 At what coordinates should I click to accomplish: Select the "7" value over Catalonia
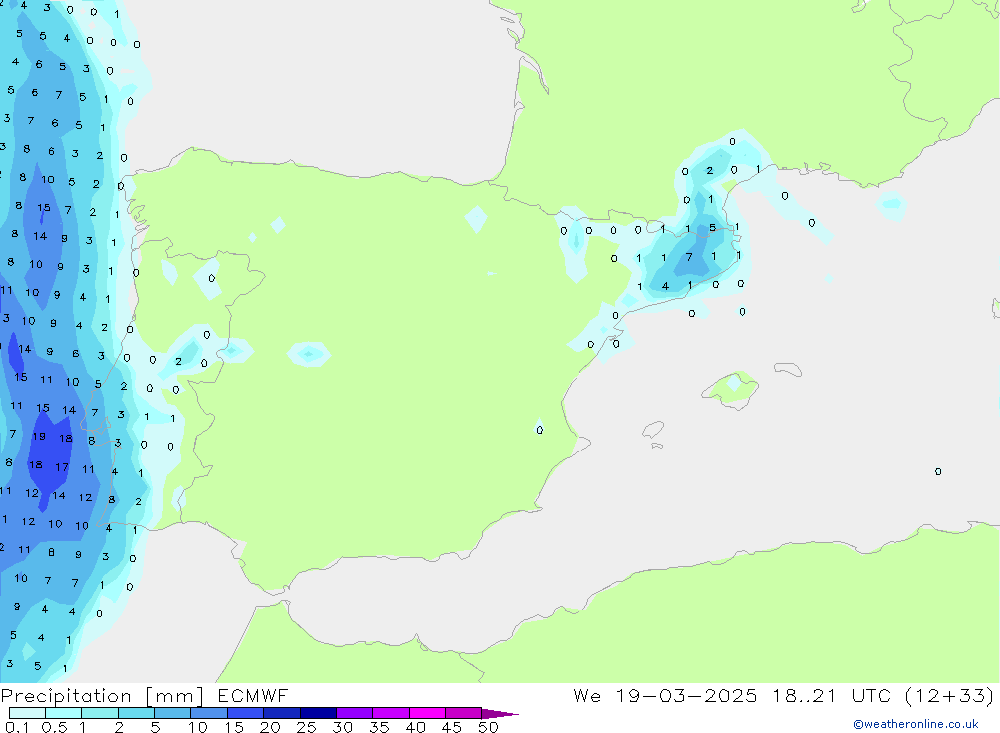tap(689, 257)
